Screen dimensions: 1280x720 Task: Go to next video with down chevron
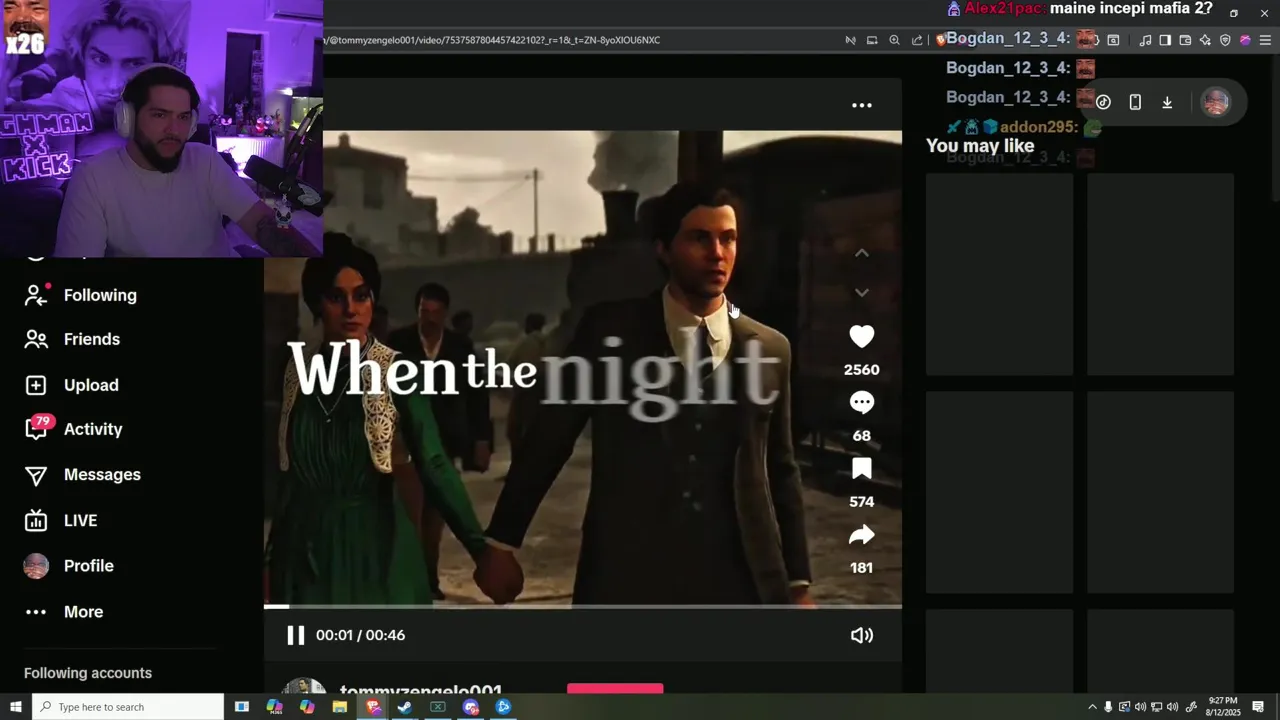coord(861,292)
